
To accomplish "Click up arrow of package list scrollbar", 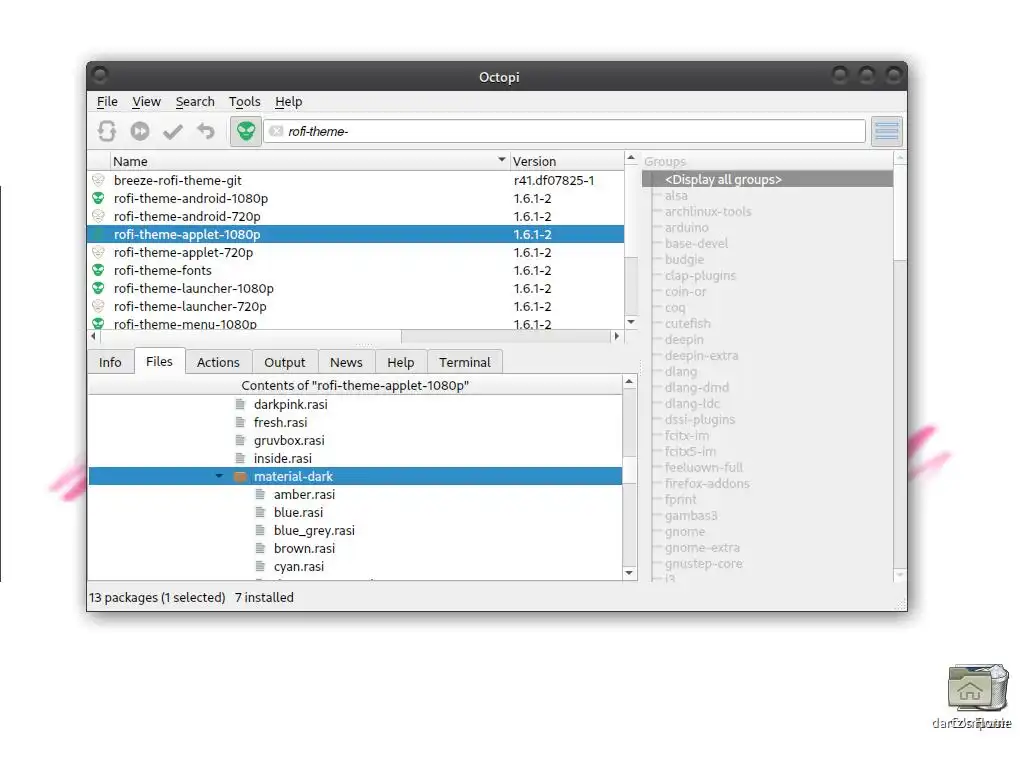I will tap(631, 158).
